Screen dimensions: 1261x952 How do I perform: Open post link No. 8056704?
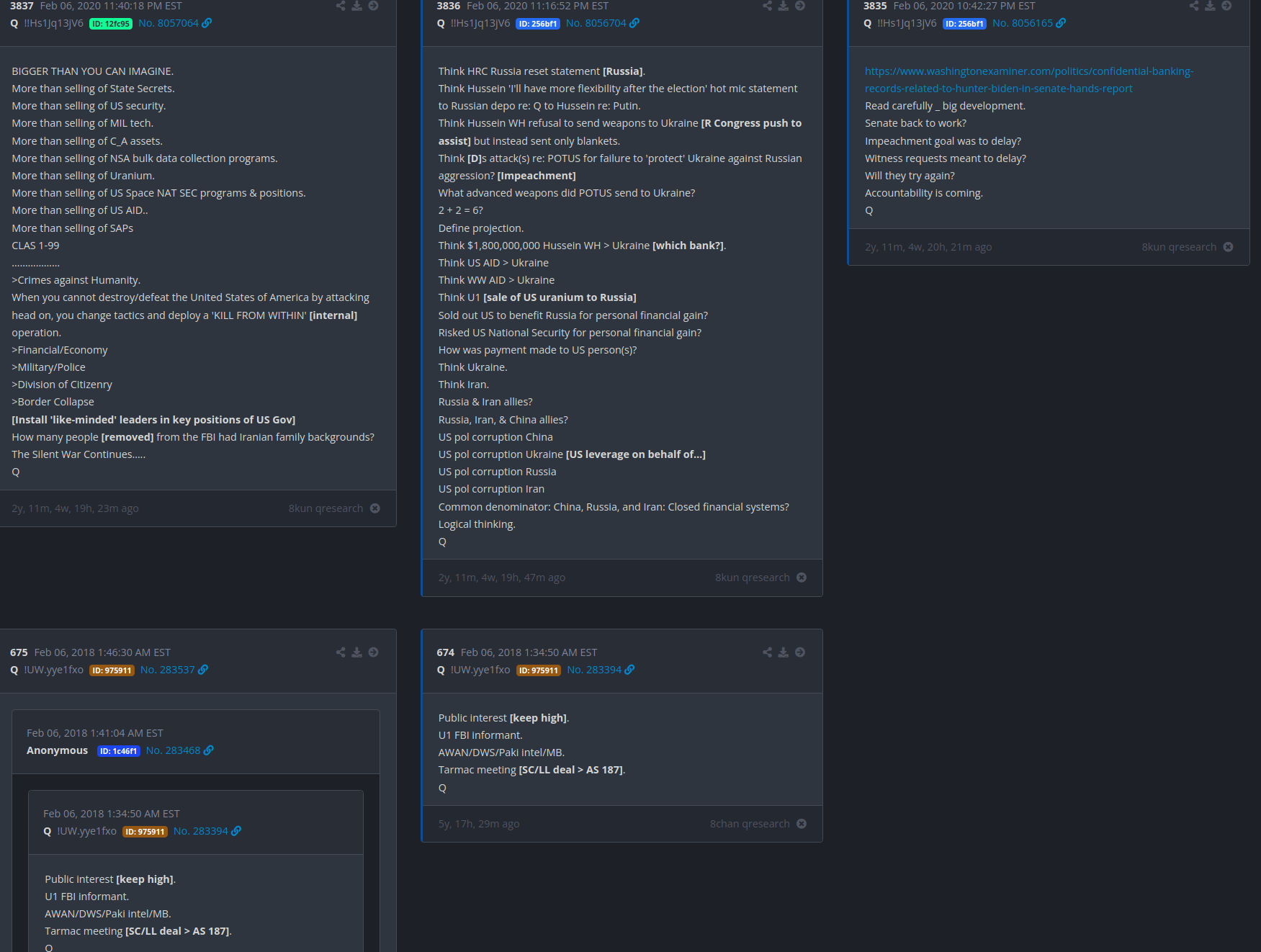point(596,23)
